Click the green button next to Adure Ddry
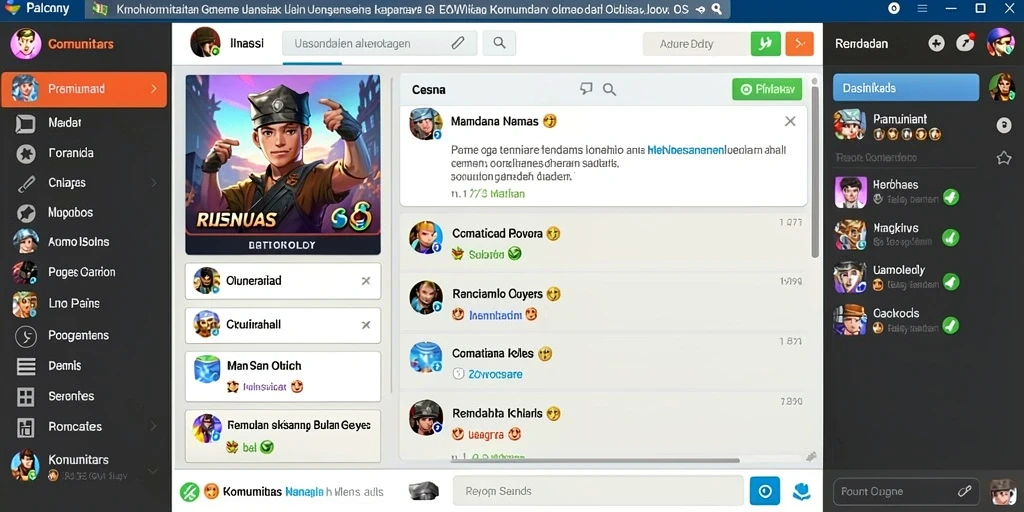 765,44
